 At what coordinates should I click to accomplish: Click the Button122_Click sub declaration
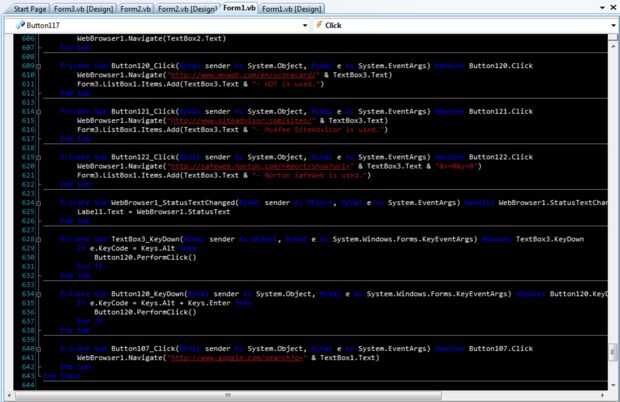297,157
